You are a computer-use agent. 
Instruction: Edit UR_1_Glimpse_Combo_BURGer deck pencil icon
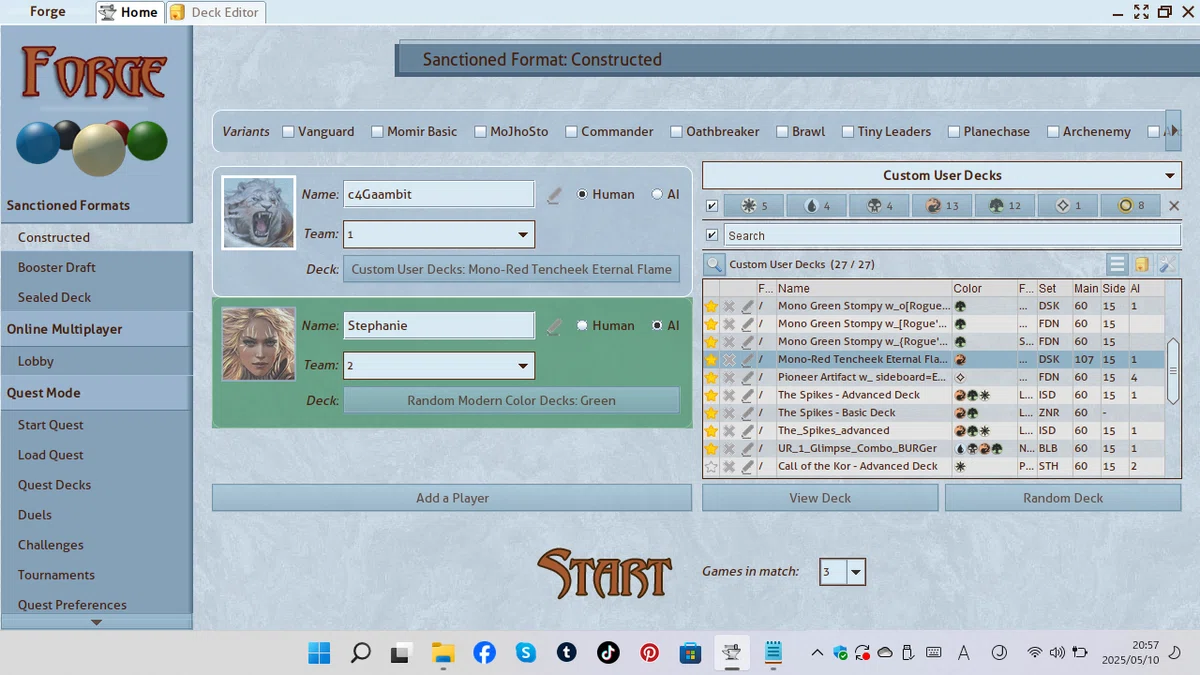747,449
